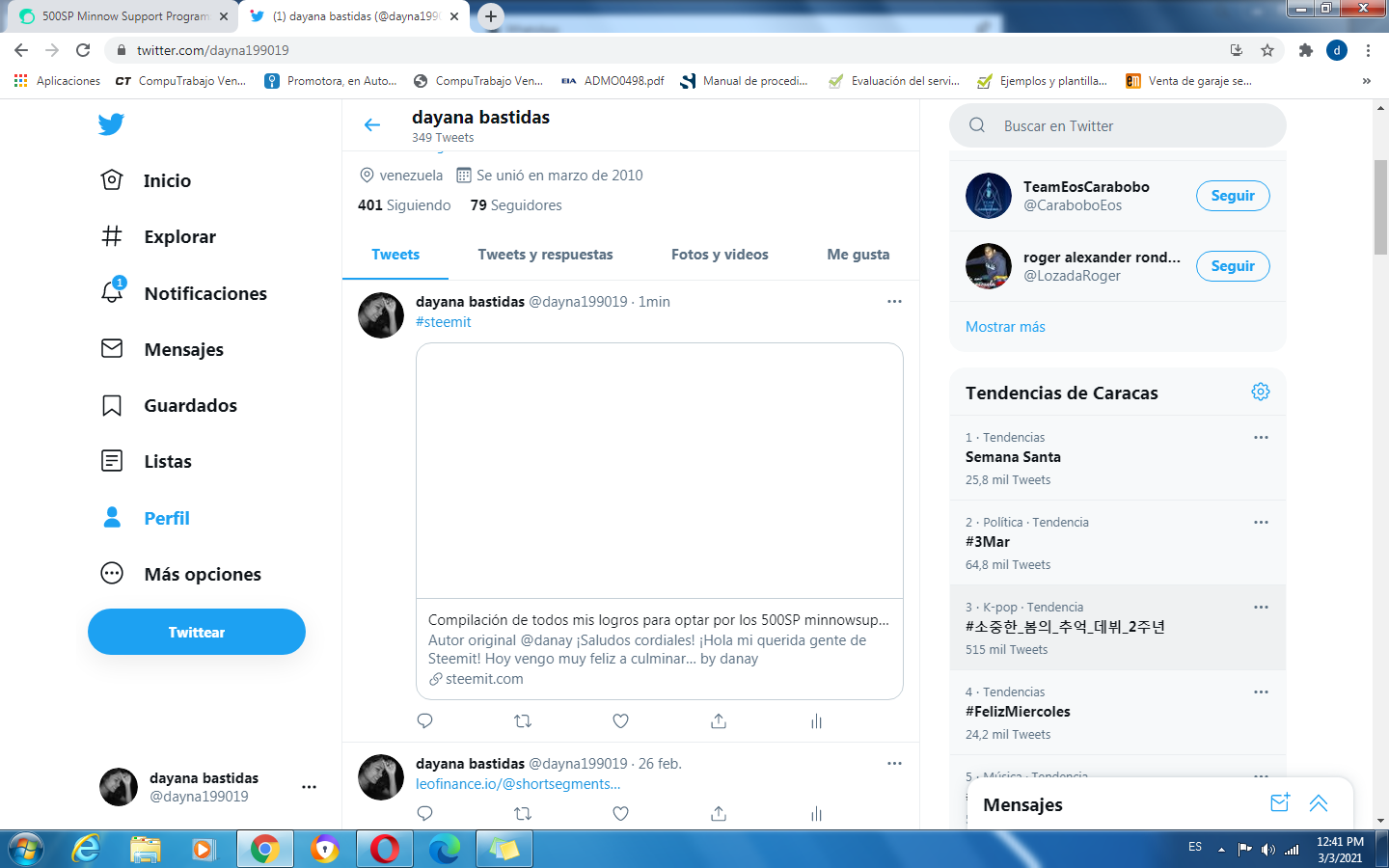This screenshot has width=1389, height=868.
Task: Open TeamEosCarabobo profile avatar
Action: 989,196
